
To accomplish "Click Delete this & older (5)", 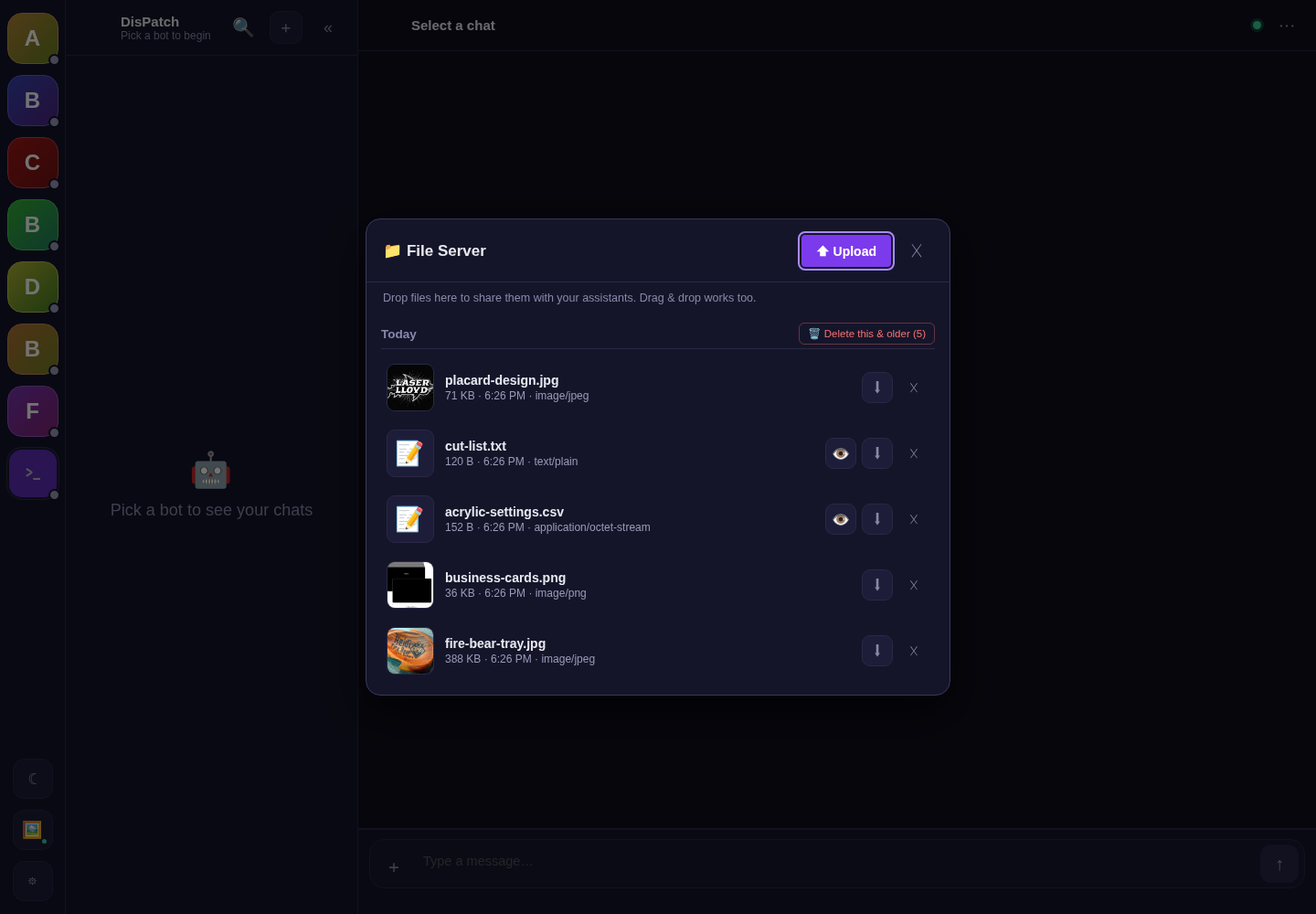I will [x=866, y=334].
